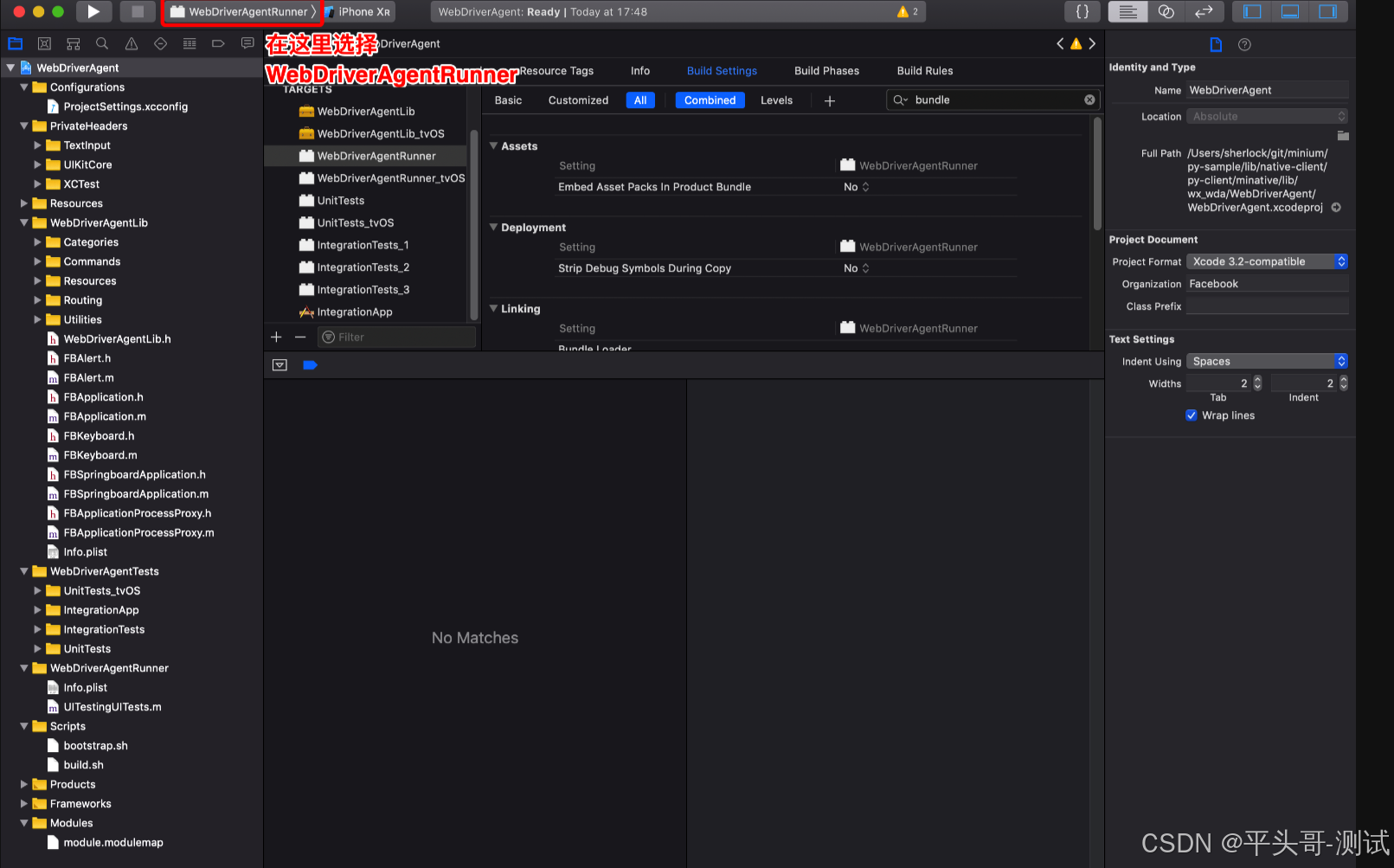Open the project navigator folder icon
This screenshot has height=868, width=1394.
[16, 43]
